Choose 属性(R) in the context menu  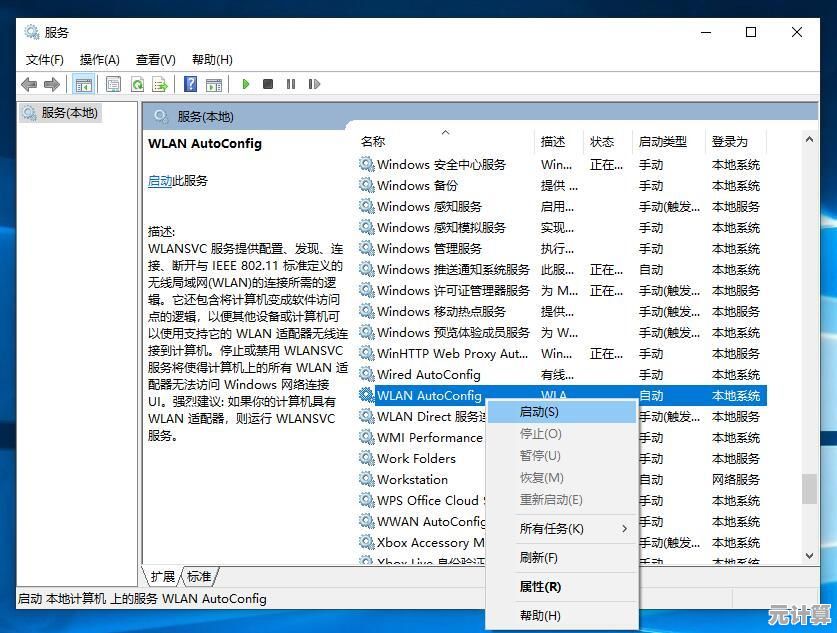[x=562, y=587]
